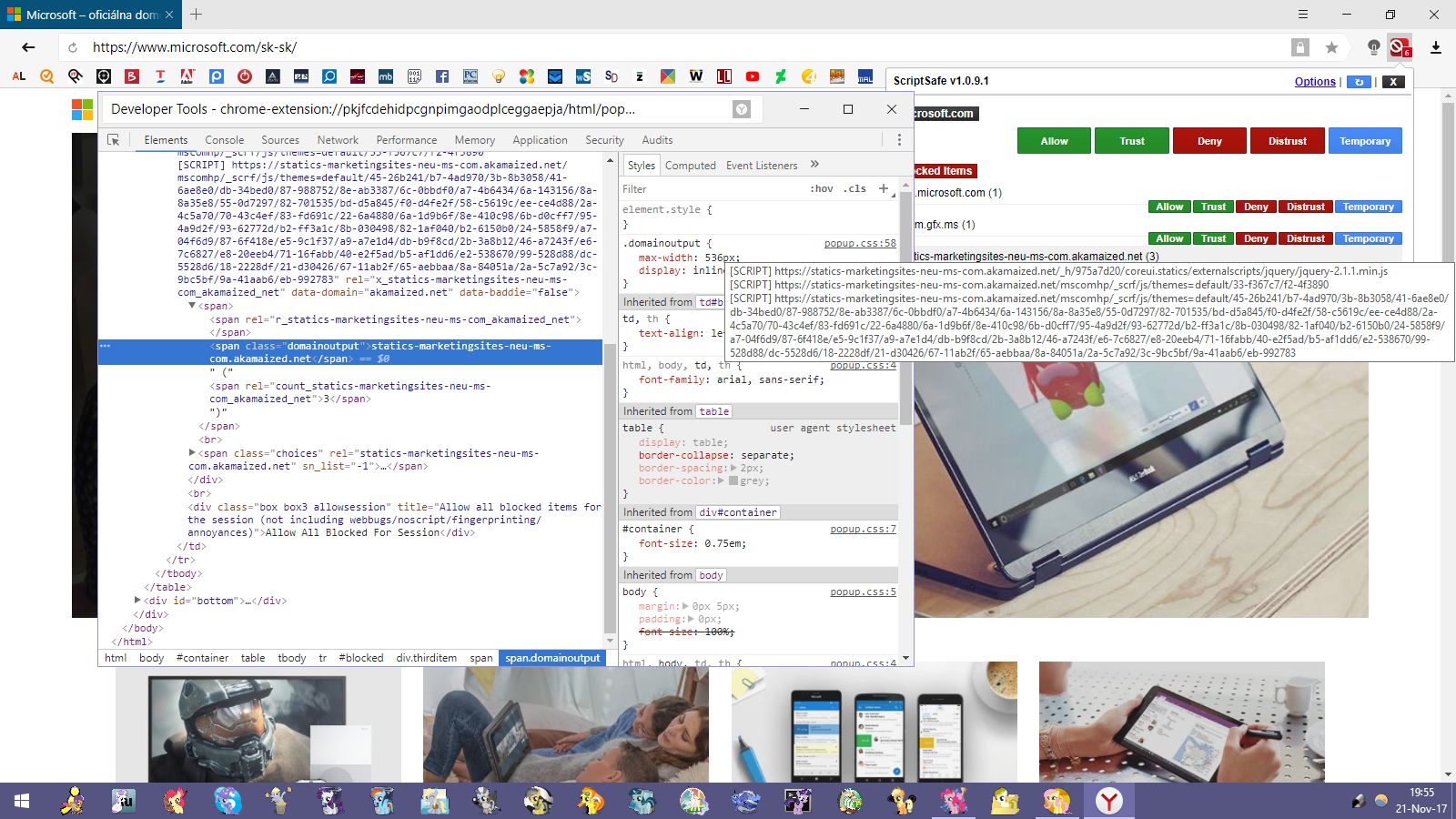The image size is (1456, 819).
Task: Click the large blue Temporary button
Action: coord(1365,141)
